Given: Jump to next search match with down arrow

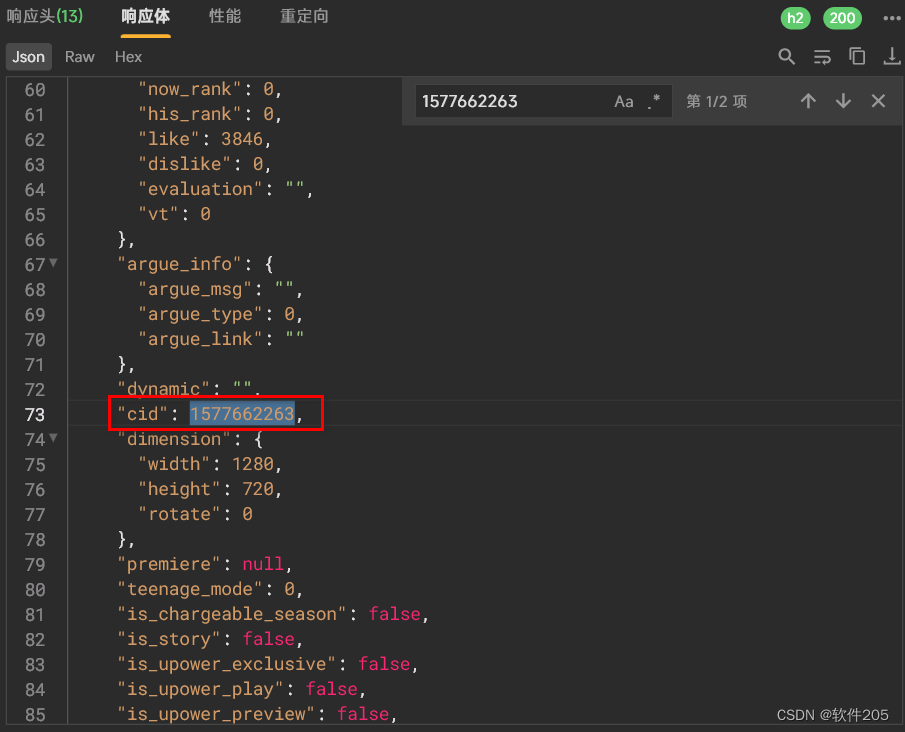Looking at the screenshot, I should tap(843, 101).
